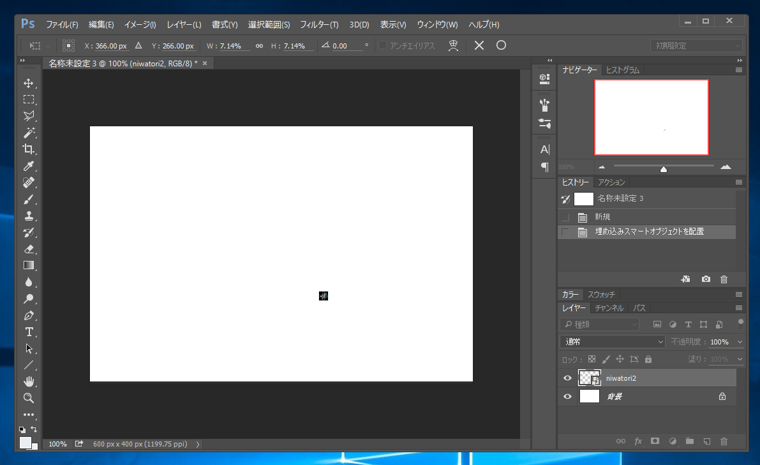Select the Zoom tool in toolbar
This screenshot has height=465, width=760.
coord(29,398)
